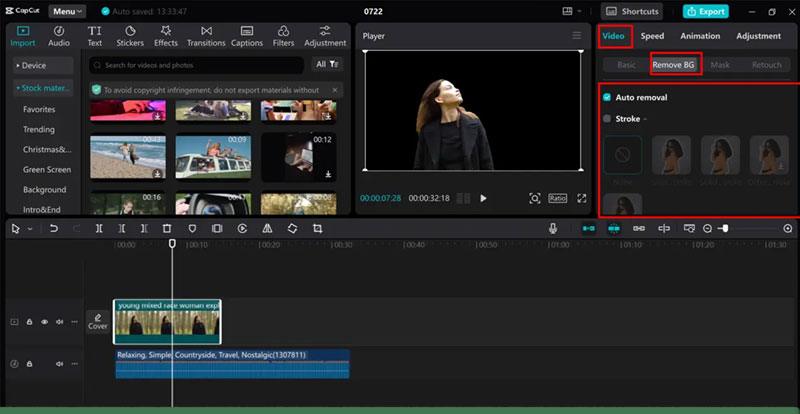Switch to the Speed tab
The width and height of the screenshot is (800, 414).
pyautogui.click(x=652, y=36)
